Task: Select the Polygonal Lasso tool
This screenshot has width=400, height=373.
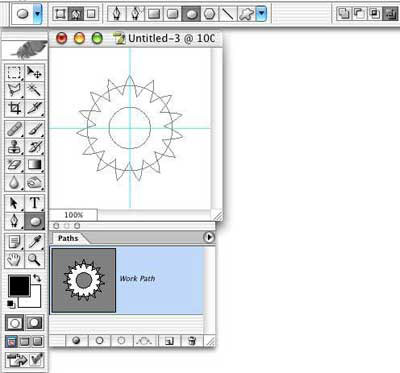Action: [14, 90]
